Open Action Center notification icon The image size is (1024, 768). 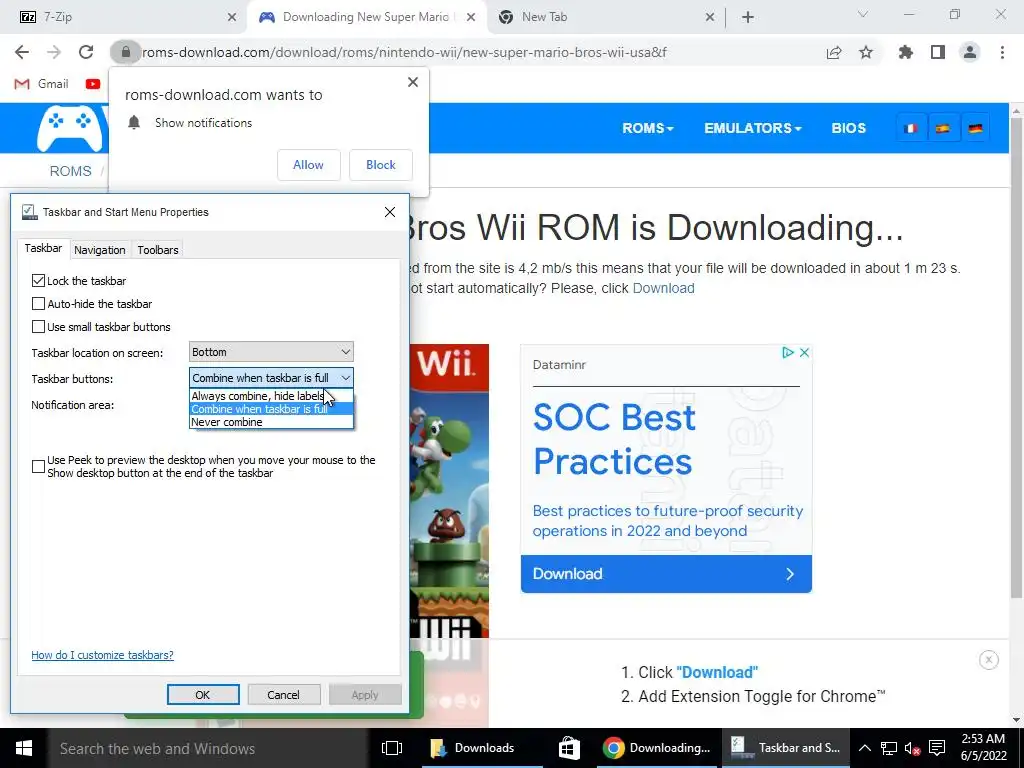click(x=937, y=748)
